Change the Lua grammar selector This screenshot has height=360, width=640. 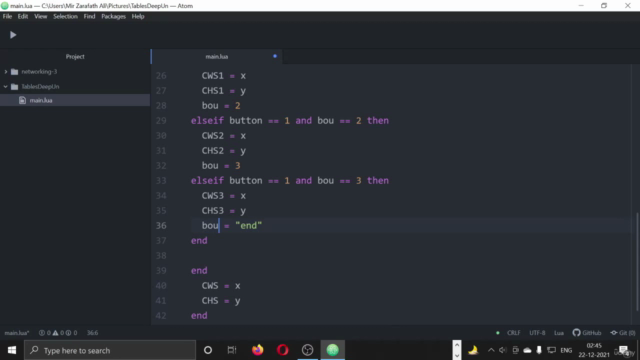[559, 333]
